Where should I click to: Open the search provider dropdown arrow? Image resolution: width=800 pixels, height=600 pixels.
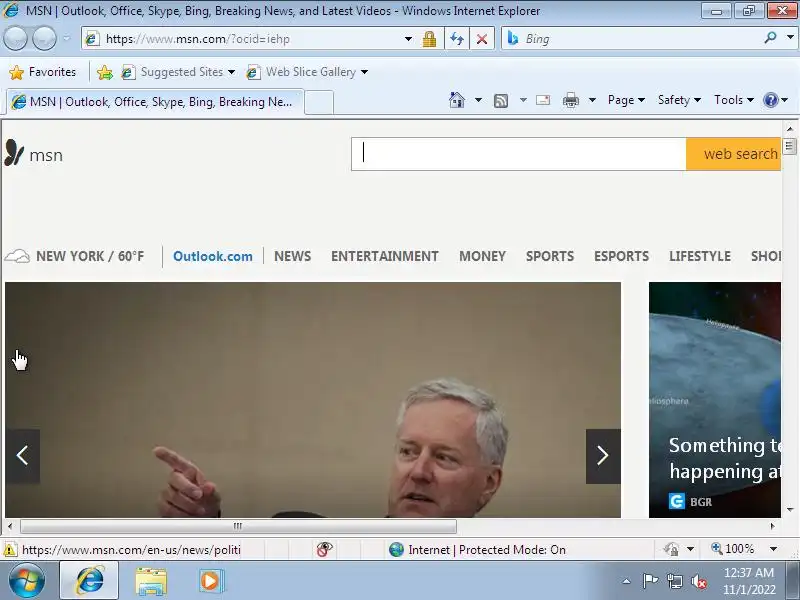point(790,37)
